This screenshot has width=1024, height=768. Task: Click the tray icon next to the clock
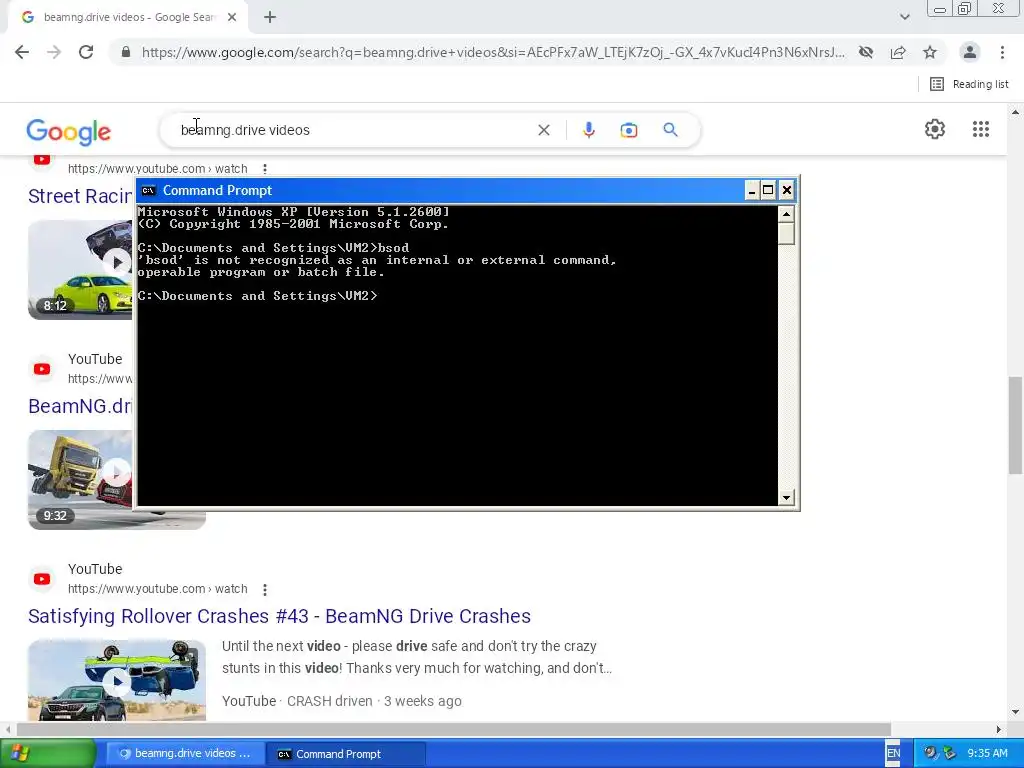949,753
